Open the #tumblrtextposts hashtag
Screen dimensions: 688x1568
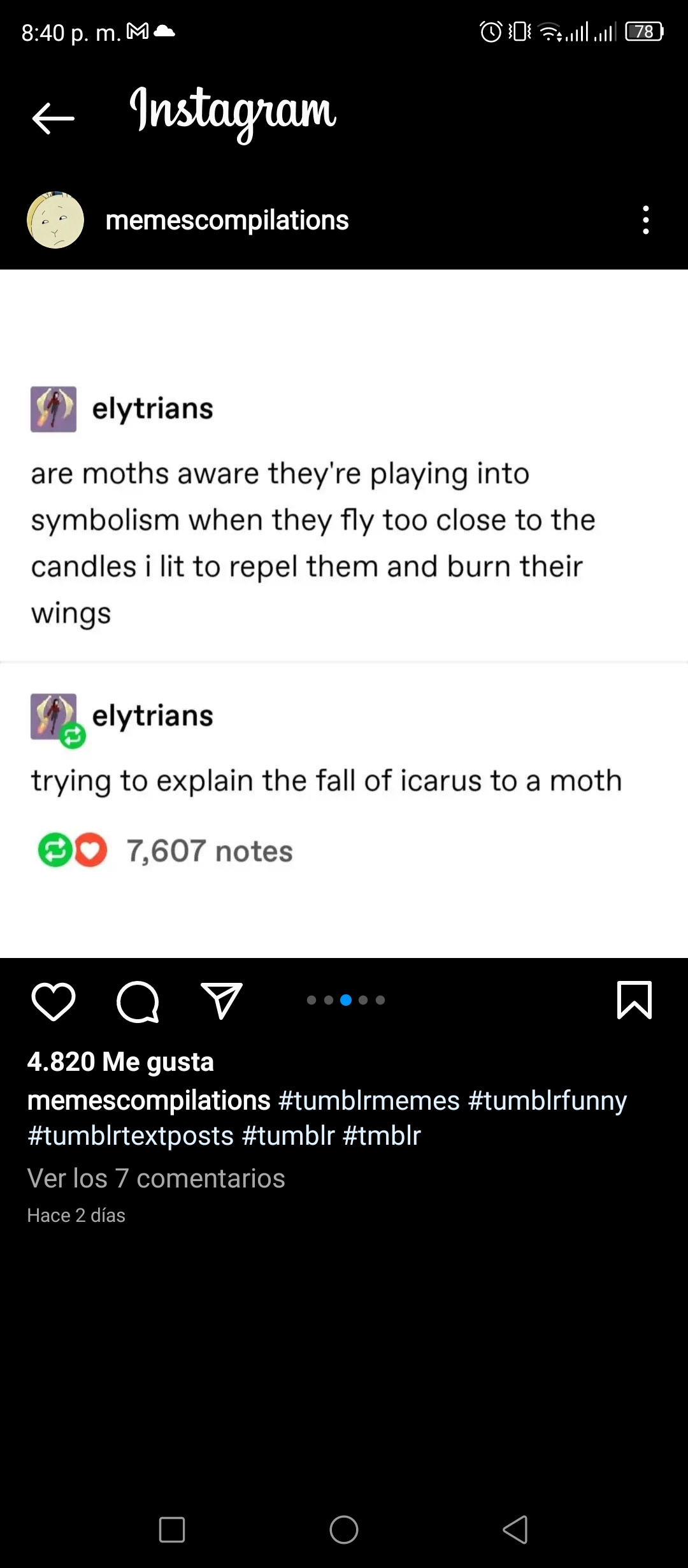131,1136
